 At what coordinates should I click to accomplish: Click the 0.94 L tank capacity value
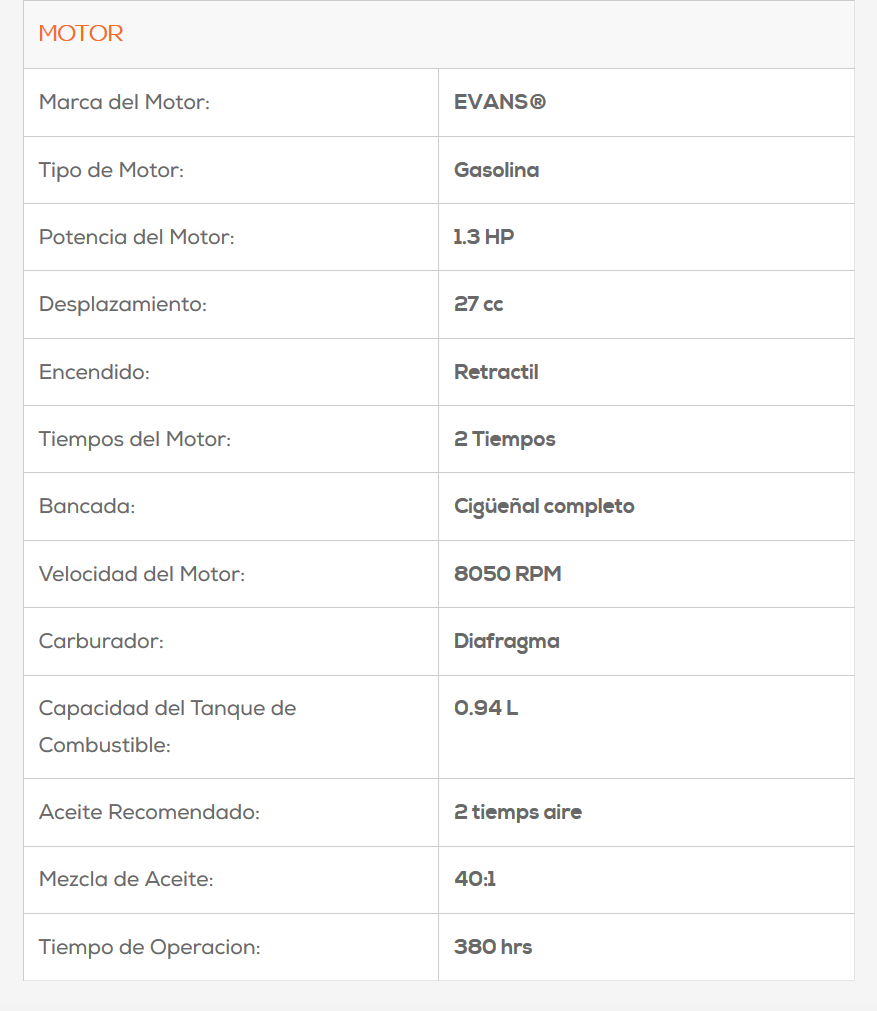[x=486, y=708]
